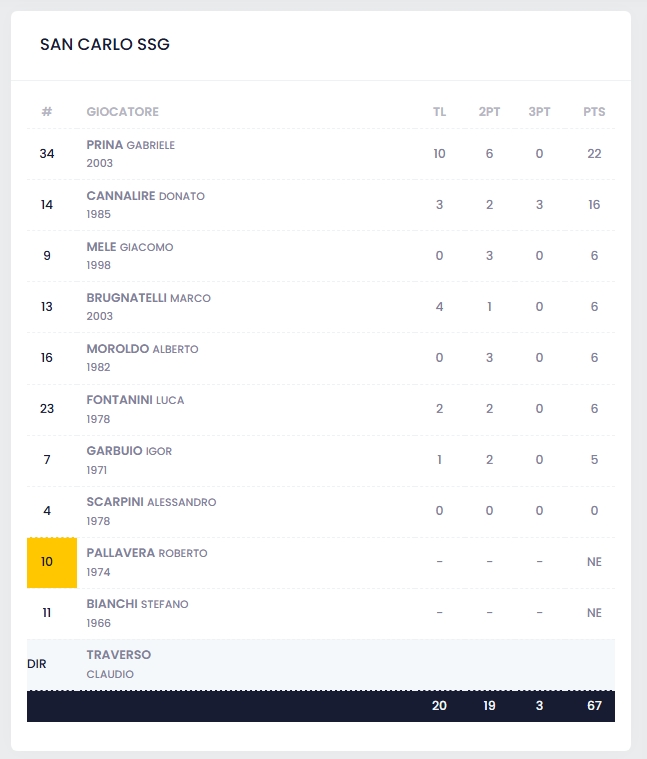Click the GIOCATORE column header
The width and height of the screenshot is (647, 759).
(122, 112)
